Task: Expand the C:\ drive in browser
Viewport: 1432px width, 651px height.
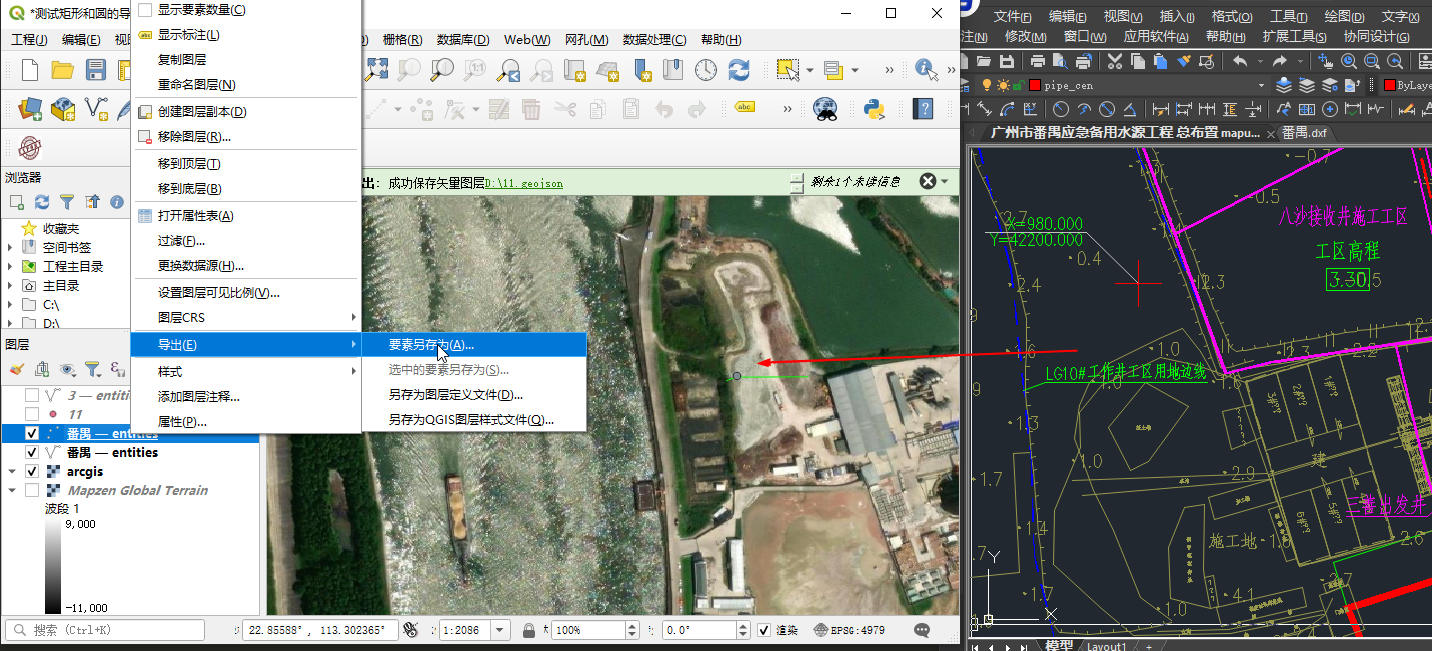Action: pos(11,304)
